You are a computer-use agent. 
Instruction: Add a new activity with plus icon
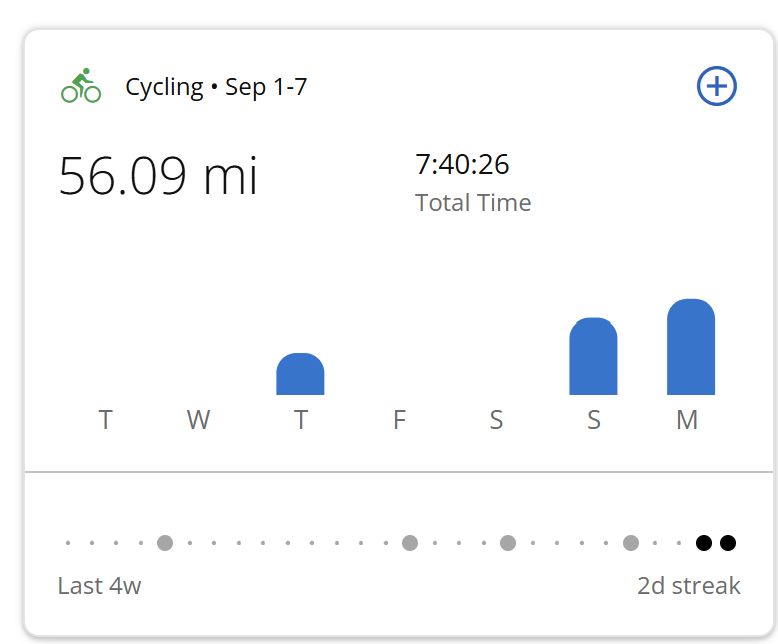[716, 86]
